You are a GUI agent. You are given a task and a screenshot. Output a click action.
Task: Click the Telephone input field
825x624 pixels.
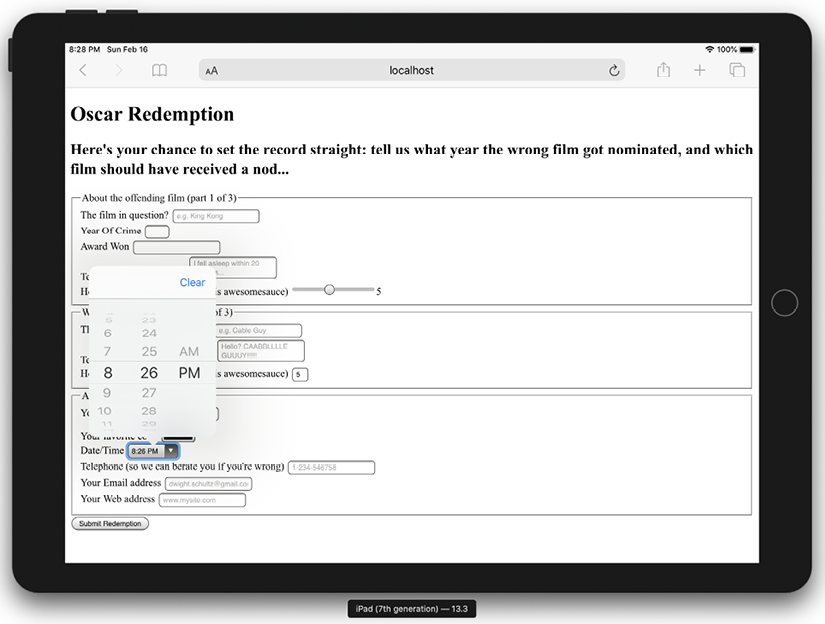click(331, 467)
